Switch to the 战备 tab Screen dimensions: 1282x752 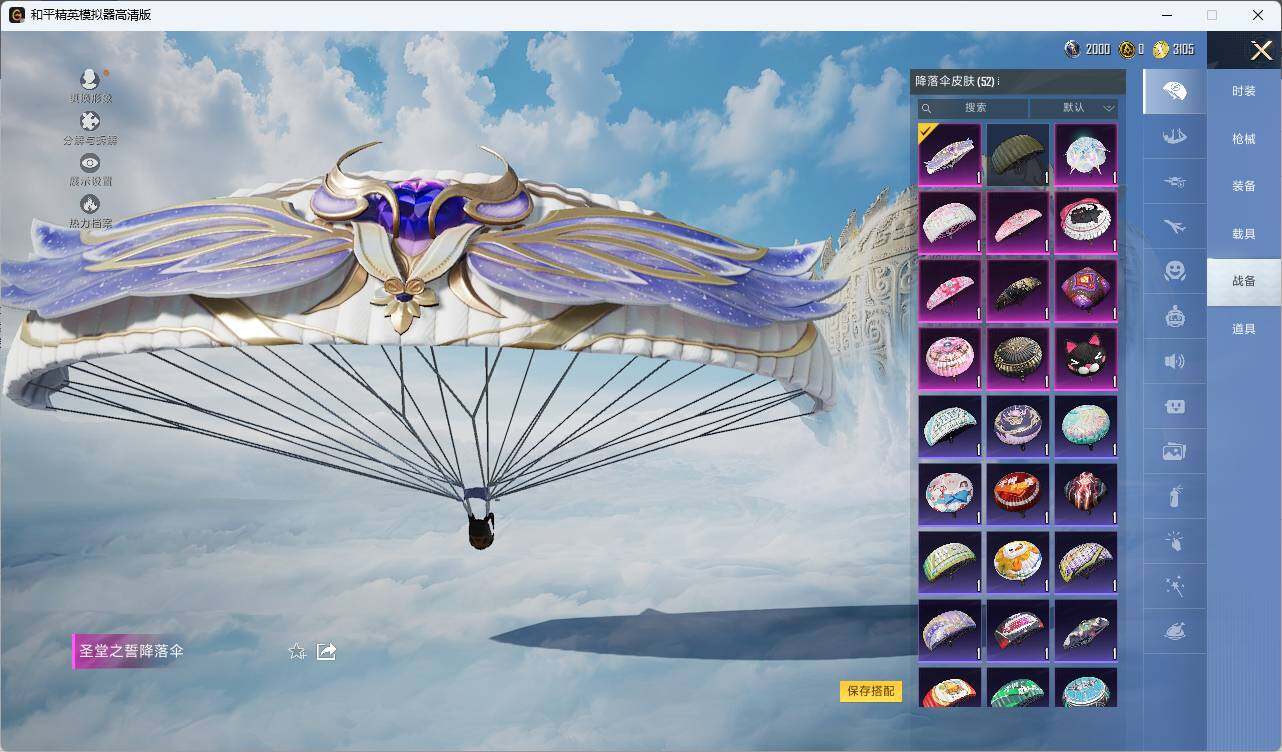pos(1244,281)
